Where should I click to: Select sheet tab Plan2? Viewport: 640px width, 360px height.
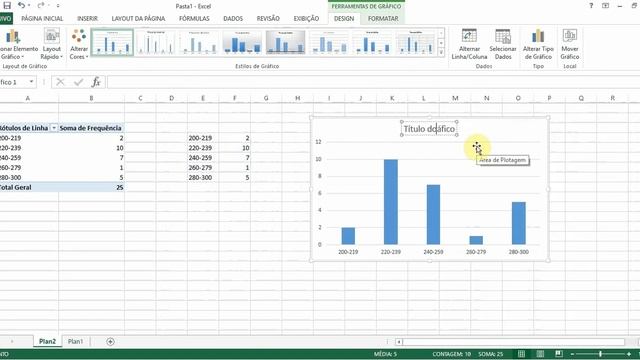pyautogui.click(x=47, y=341)
